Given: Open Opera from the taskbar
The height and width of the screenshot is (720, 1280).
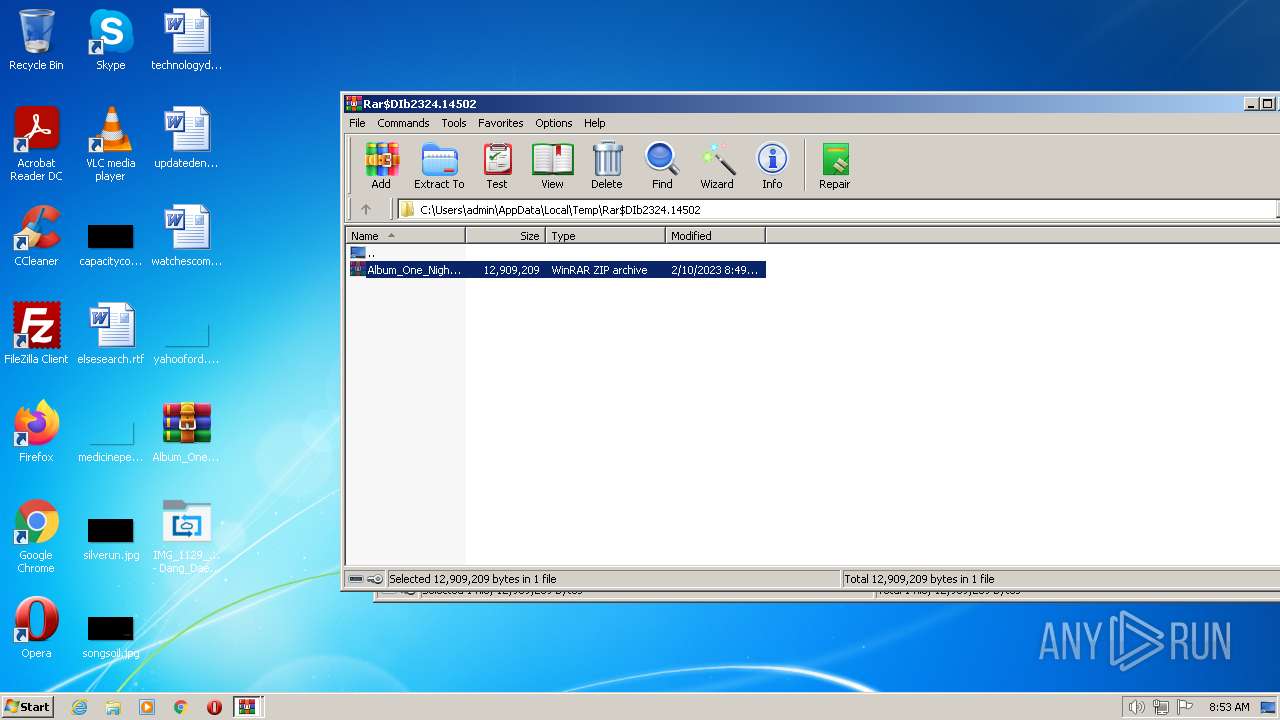Looking at the screenshot, I should coord(214,707).
